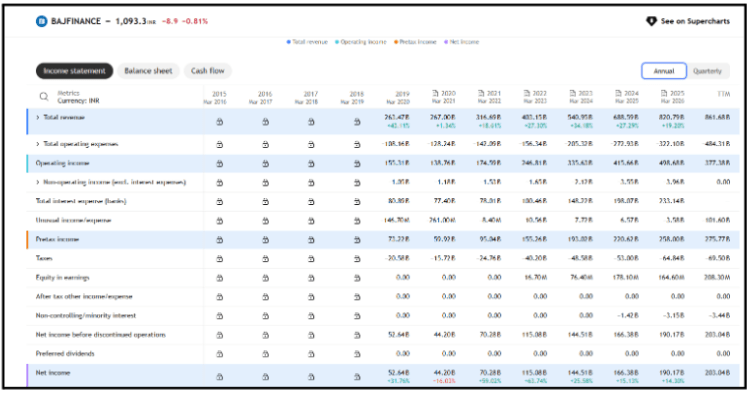Viewport: 756px width, 394px height.
Task: Click the 820.79B total revenue value
Action: [x=672, y=117]
